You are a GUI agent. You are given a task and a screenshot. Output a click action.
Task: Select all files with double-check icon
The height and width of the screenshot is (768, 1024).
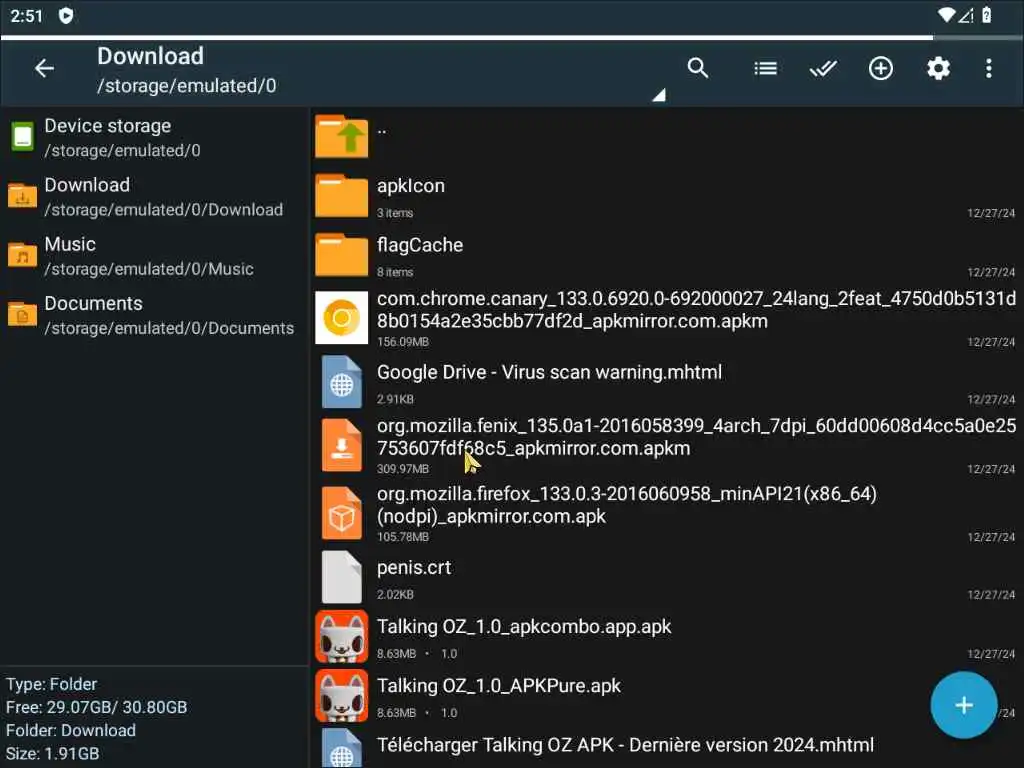(823, 68)
